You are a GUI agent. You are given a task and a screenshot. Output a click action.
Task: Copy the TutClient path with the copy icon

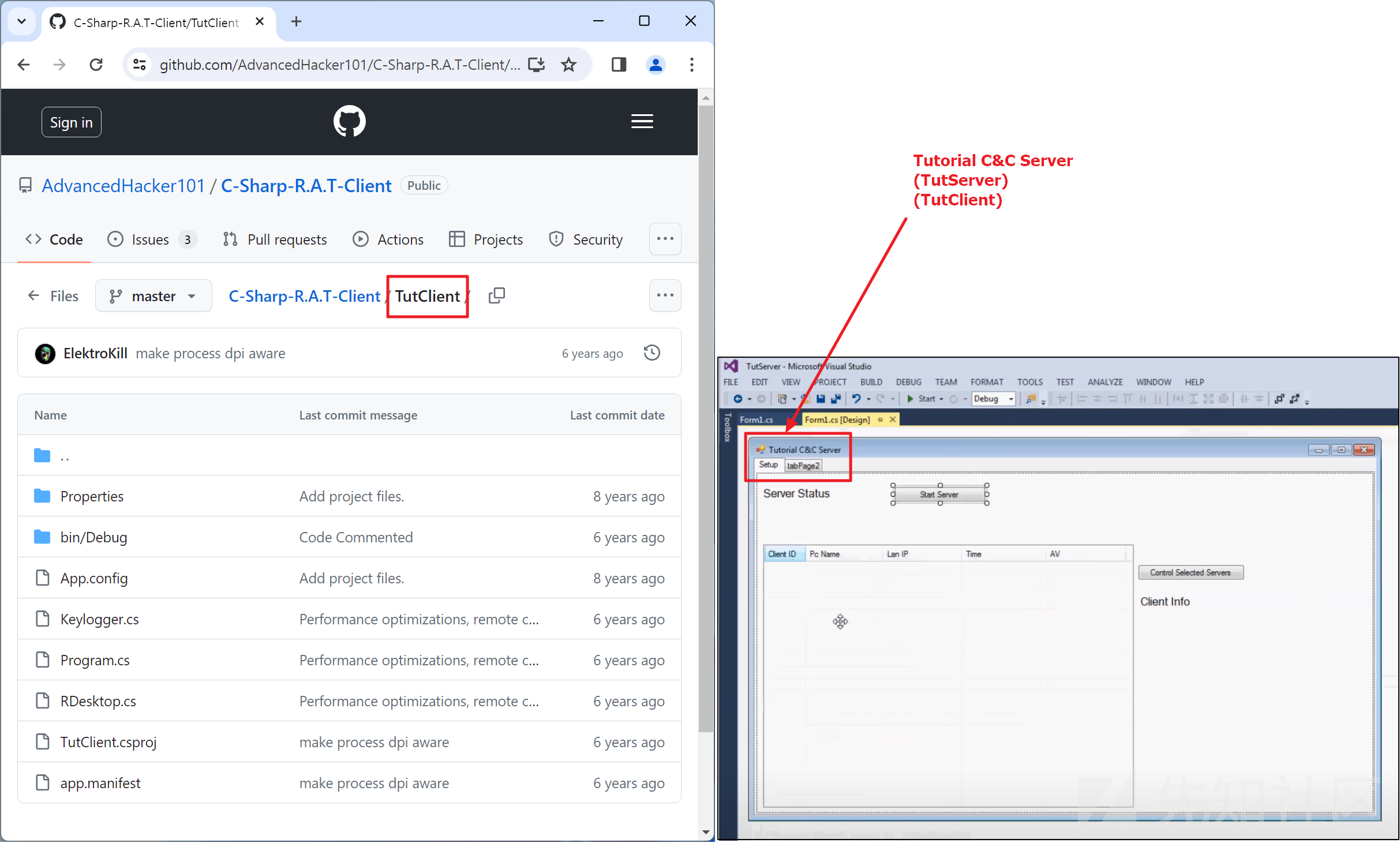pyautogui.click(x=496, y=296)
